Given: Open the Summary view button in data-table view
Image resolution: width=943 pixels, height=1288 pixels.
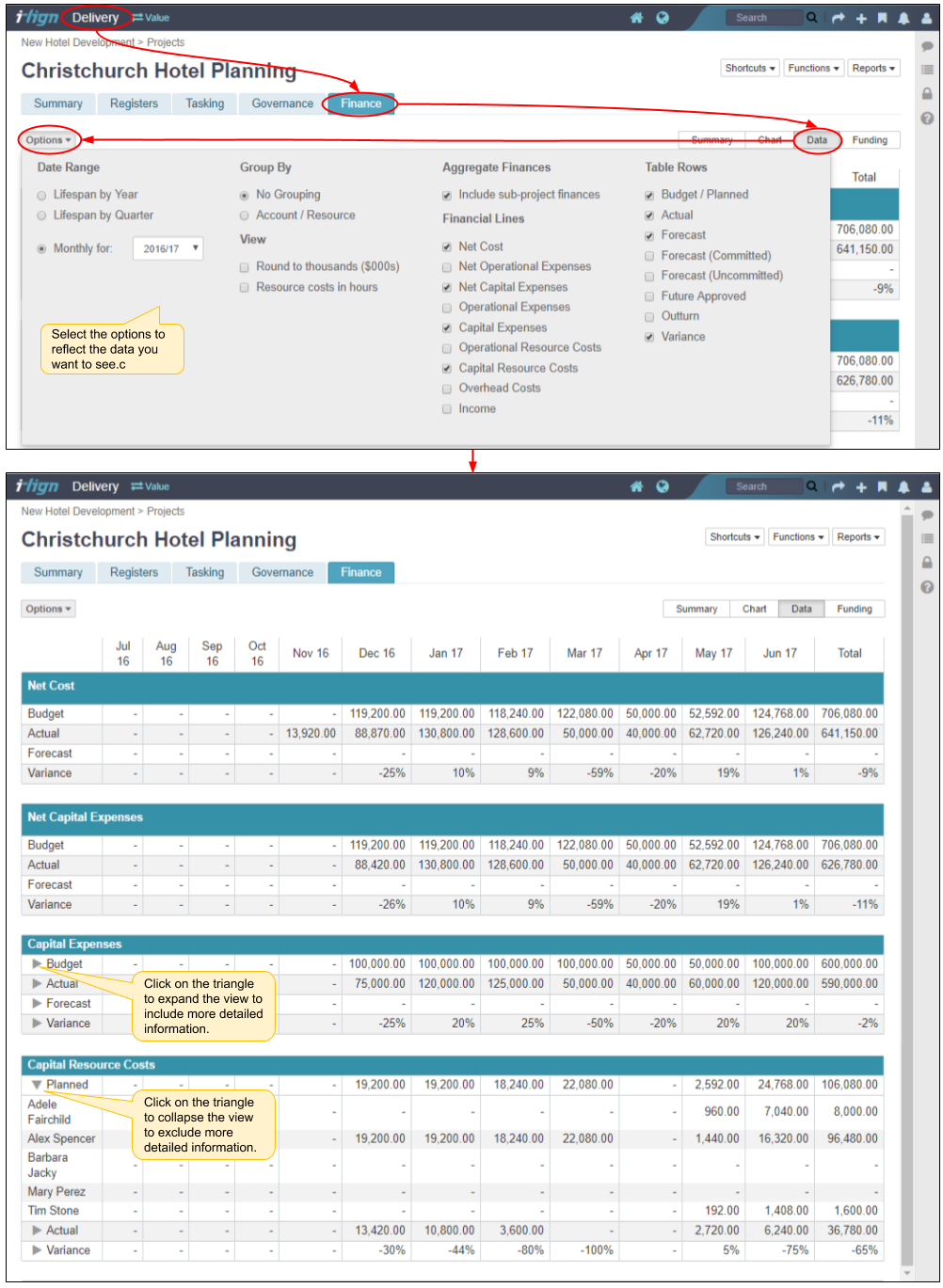Looking at the screenshot, I should pyautogui.click(x=696, y=609).
